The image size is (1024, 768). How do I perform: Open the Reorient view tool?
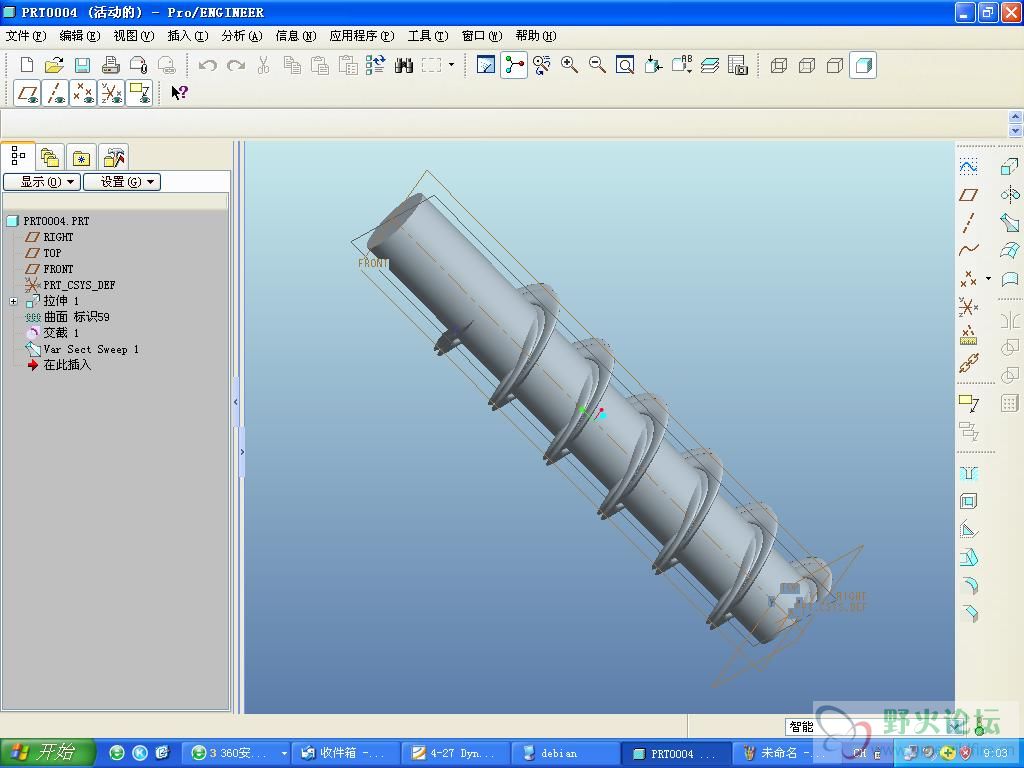click(653, 65)
